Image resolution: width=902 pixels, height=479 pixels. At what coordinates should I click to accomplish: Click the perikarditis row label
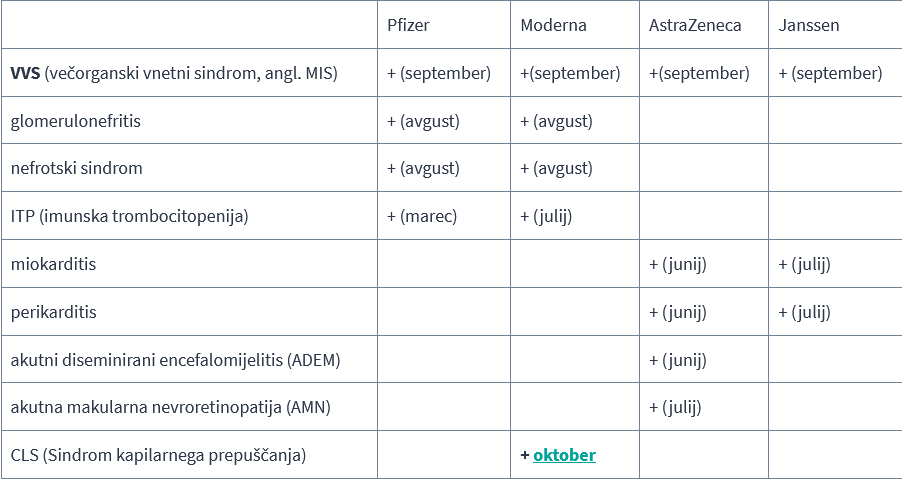coord(54,312)
